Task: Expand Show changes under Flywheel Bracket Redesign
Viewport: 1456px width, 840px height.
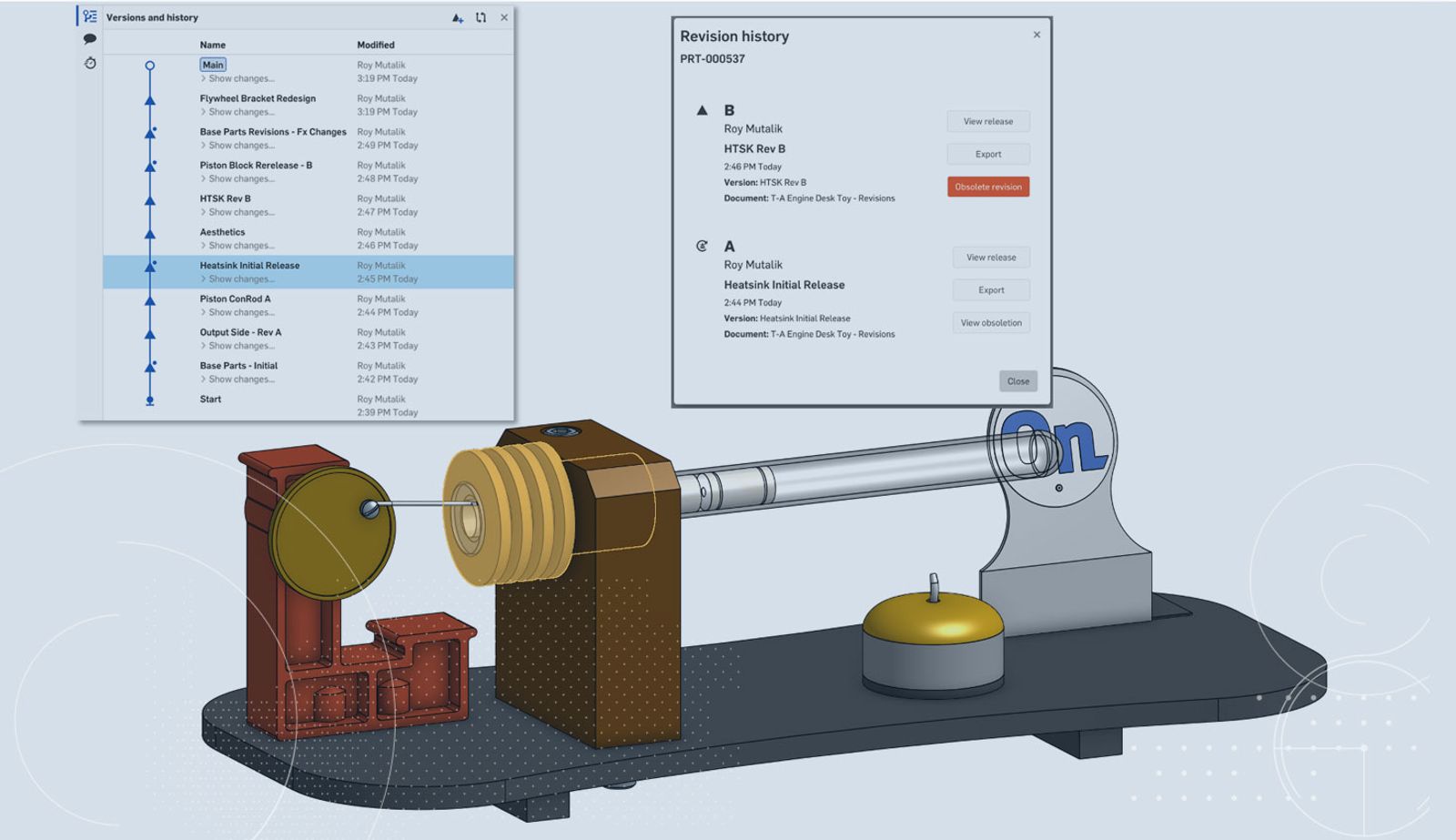Action: (240, 112)
